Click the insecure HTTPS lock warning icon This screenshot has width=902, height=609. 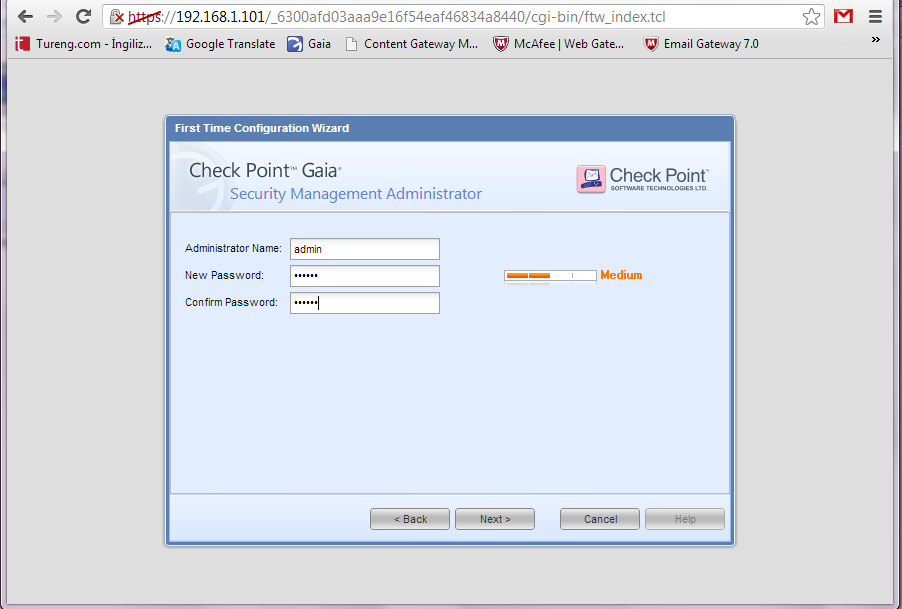[x=117, y=17]
